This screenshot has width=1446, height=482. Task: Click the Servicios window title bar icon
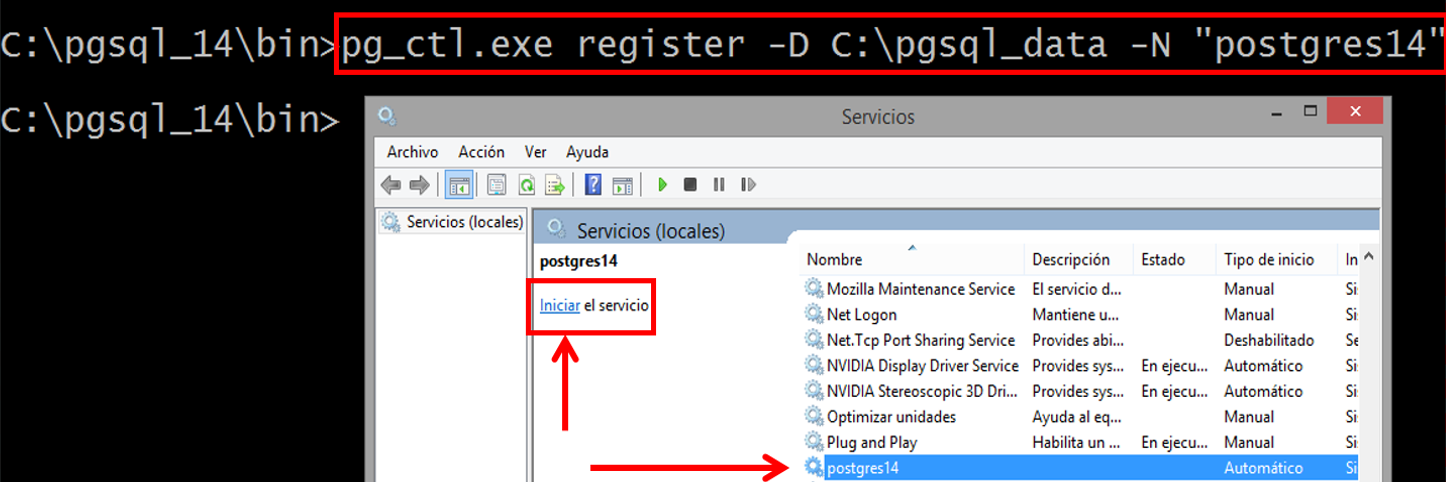(x=387, y=116)
